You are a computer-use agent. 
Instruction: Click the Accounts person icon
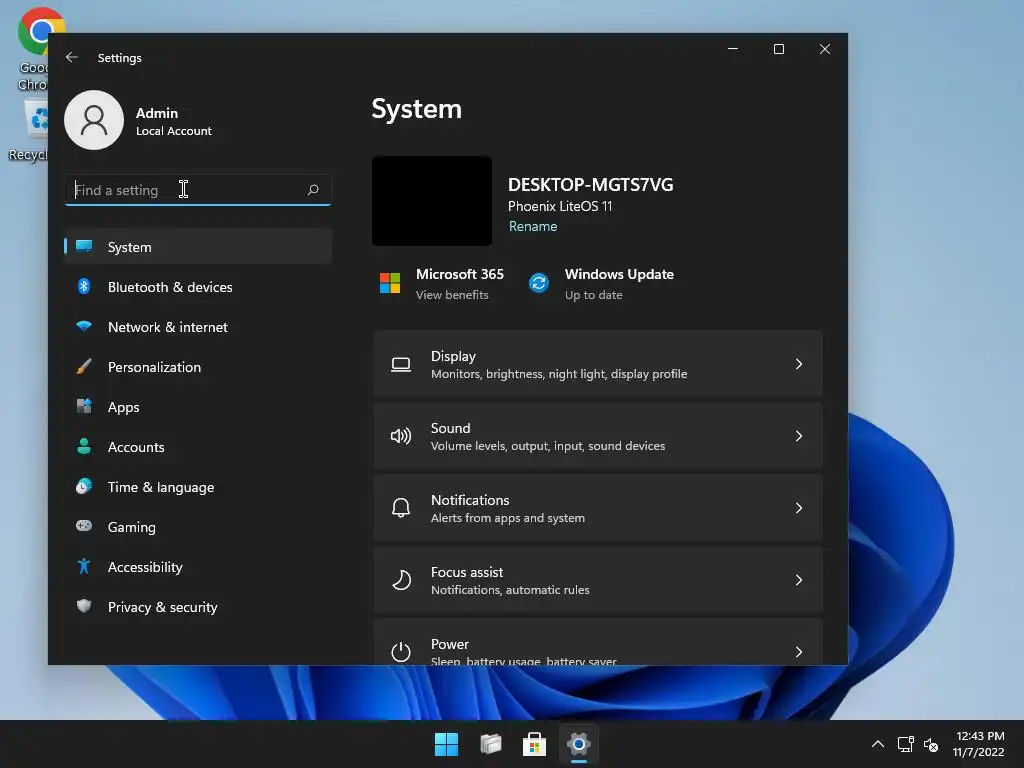(84, 446)
